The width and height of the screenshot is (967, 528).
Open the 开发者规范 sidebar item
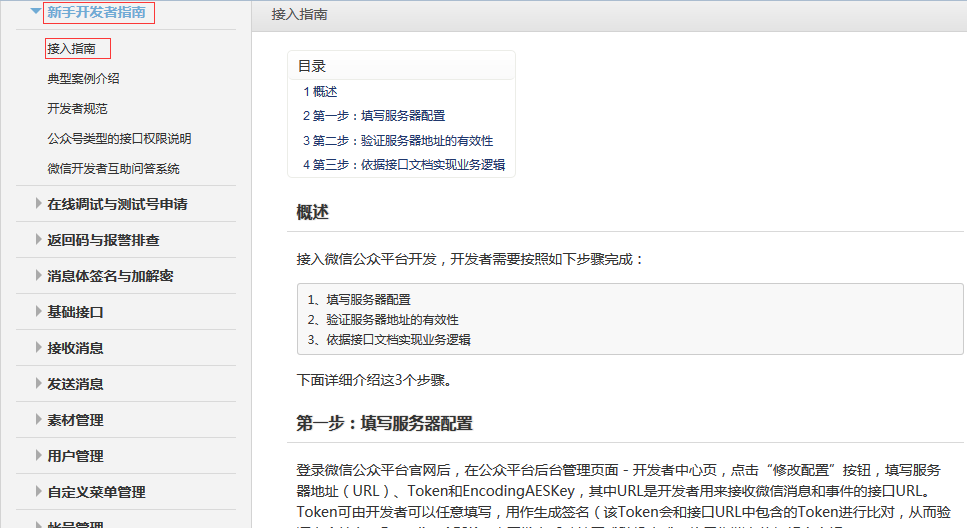[77, 109]
